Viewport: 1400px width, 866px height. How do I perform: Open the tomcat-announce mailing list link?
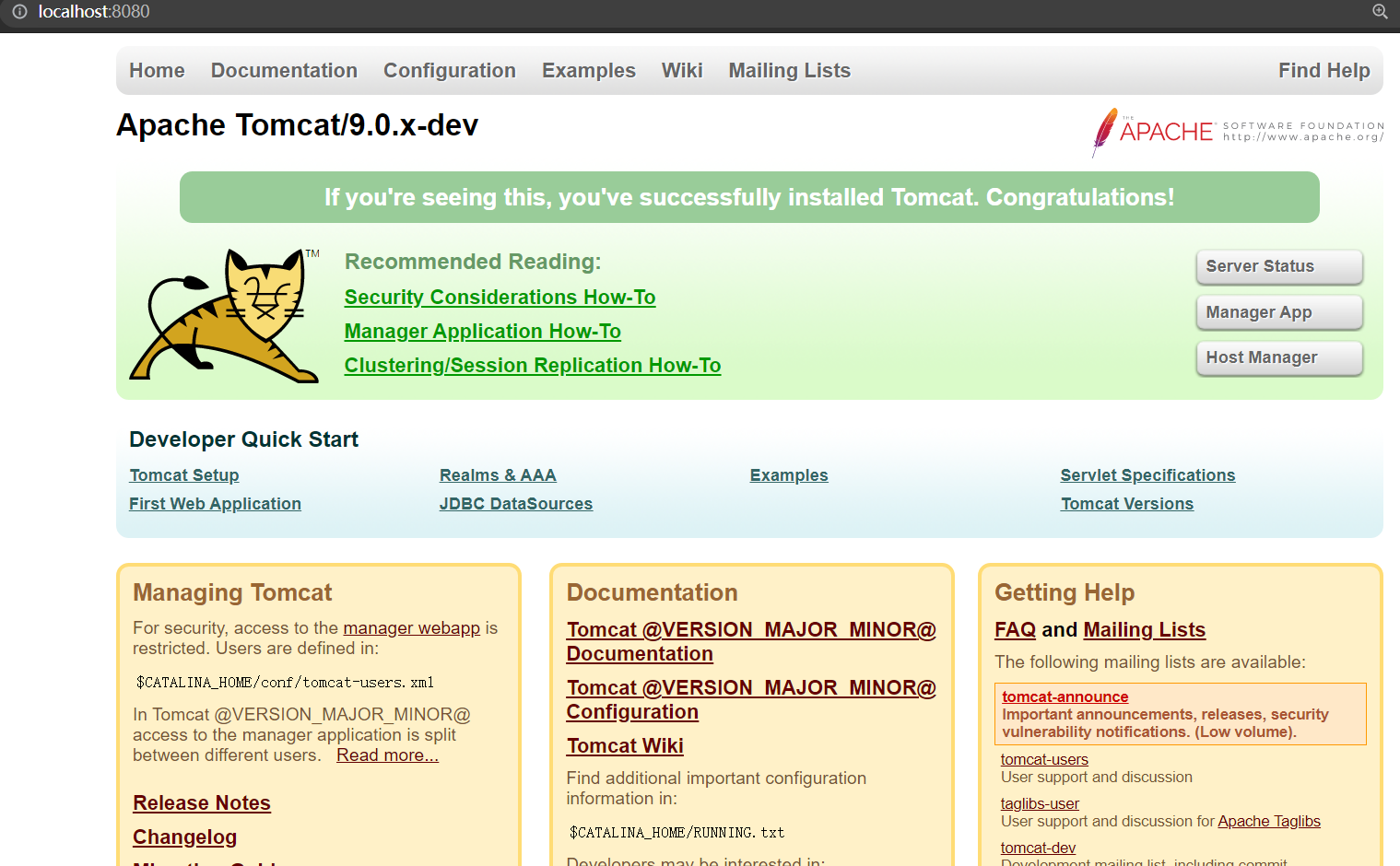pyautogui.click(x=1065, y=697)
